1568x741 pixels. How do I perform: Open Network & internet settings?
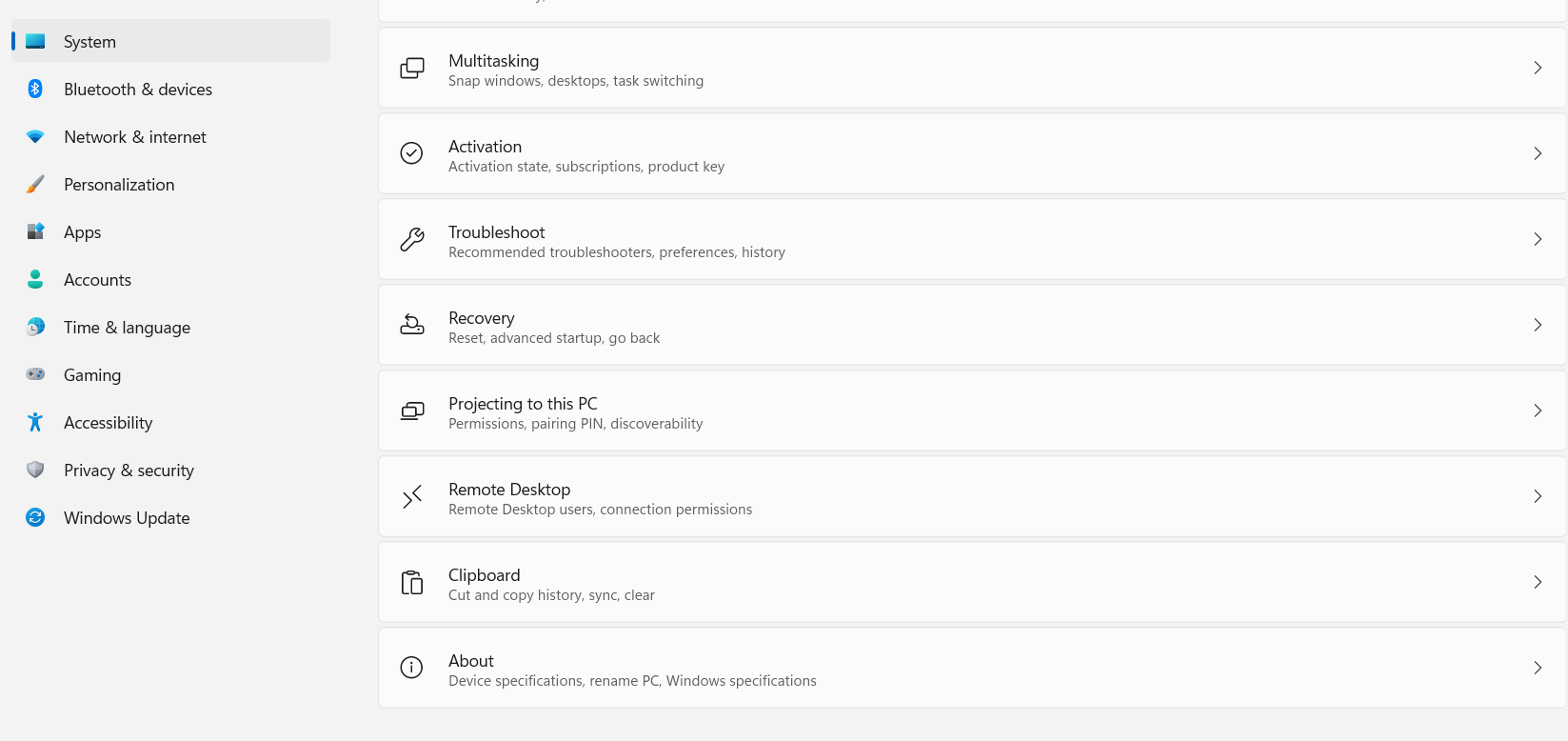pyautogui.click(x=135, y=137)
